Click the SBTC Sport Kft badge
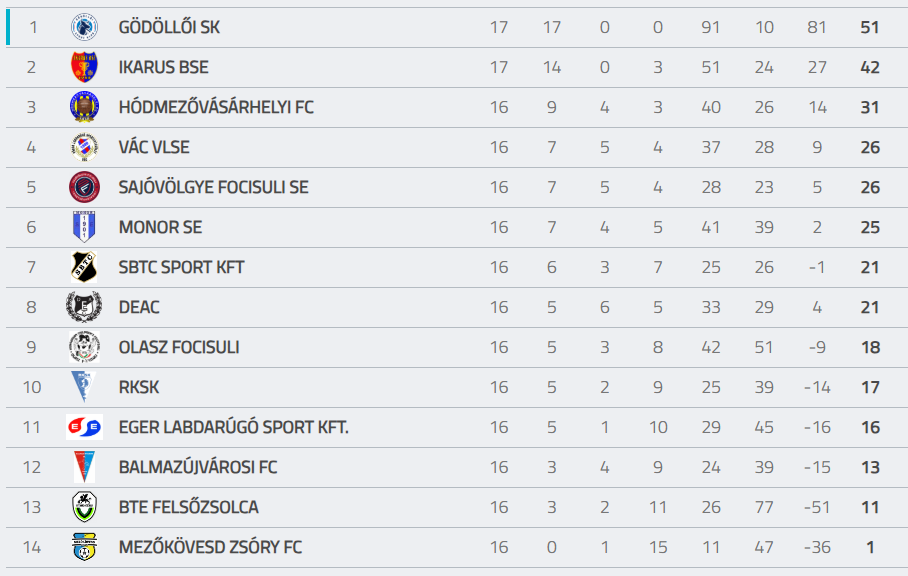This screenshot has width=908, height=576. (84, 267)
